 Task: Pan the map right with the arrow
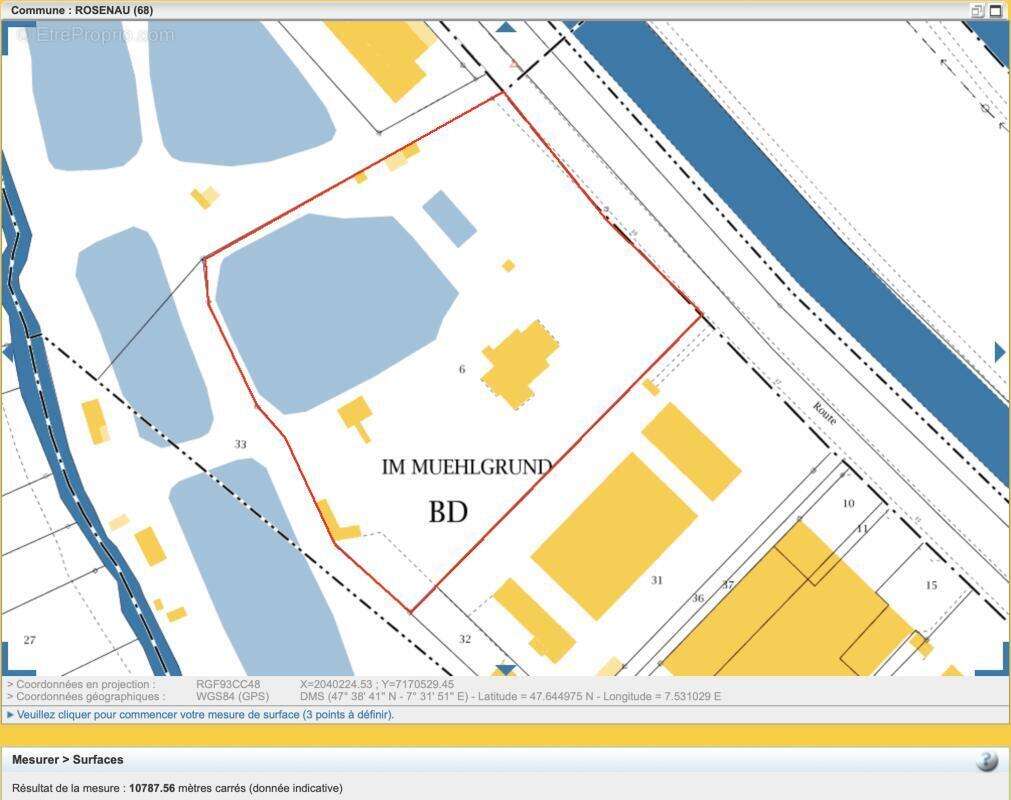pos(1000,352)
